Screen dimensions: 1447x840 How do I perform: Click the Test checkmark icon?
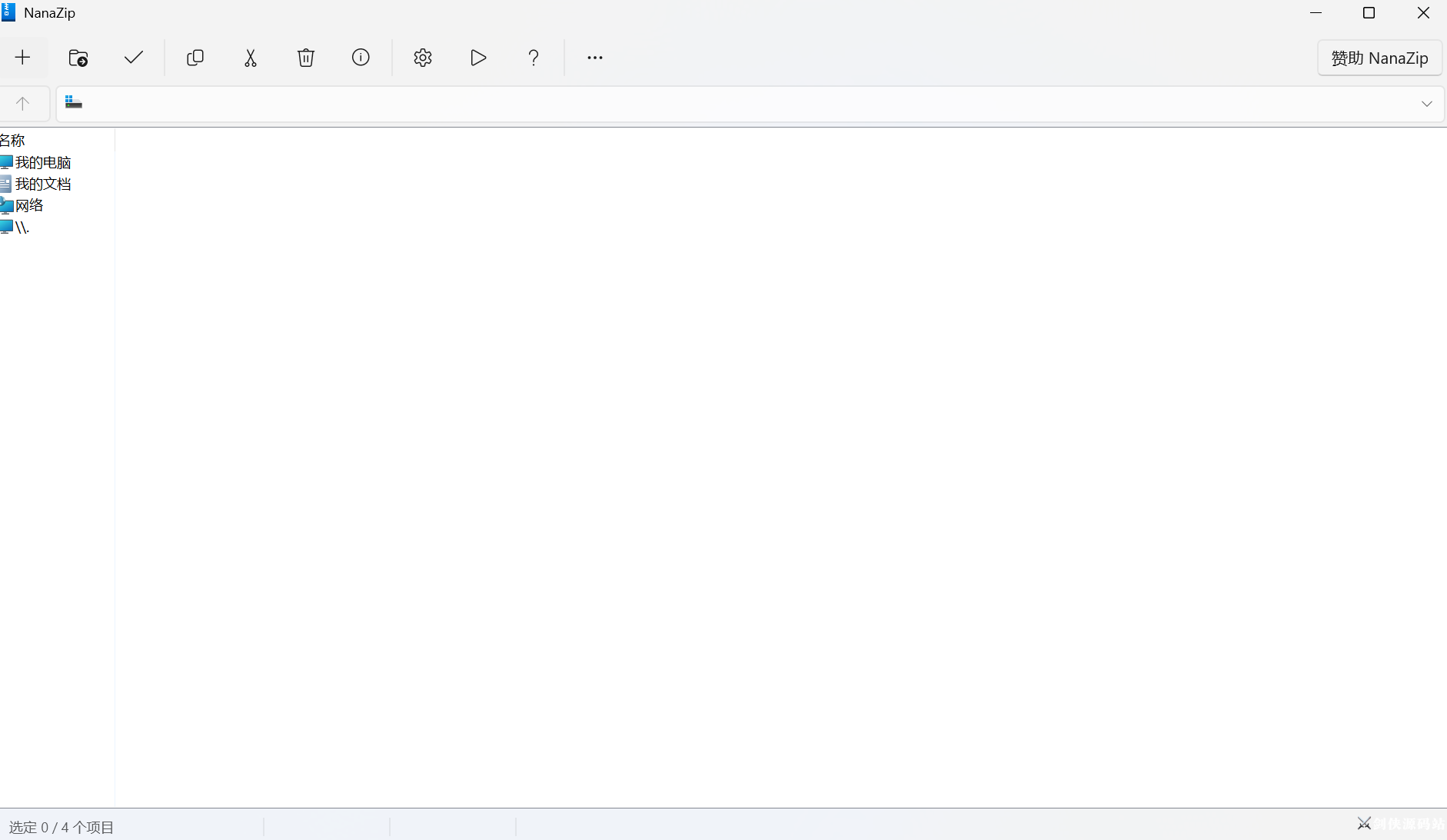point(134,58)
